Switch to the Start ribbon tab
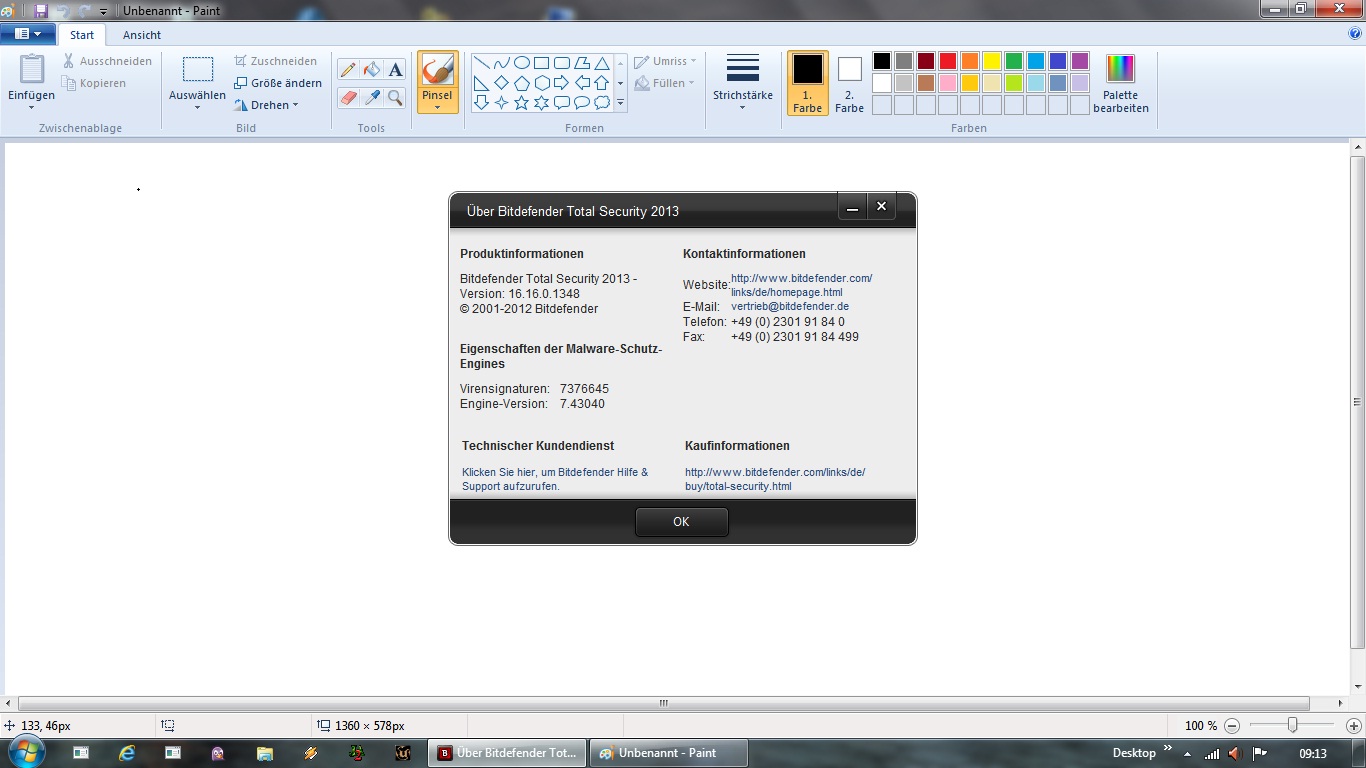 pos(82,35)
